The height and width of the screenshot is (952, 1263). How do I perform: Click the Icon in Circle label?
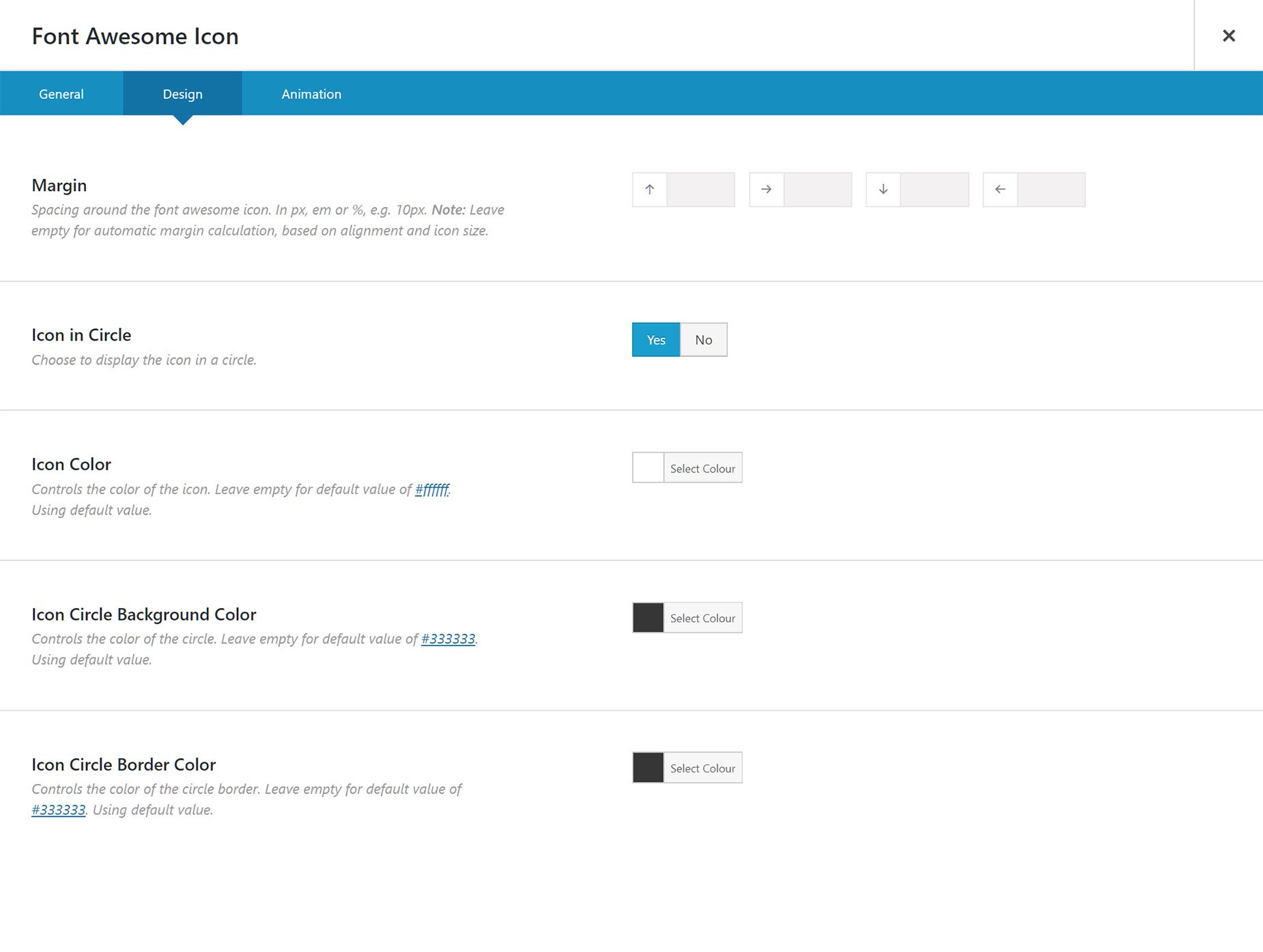pos(81,335)
